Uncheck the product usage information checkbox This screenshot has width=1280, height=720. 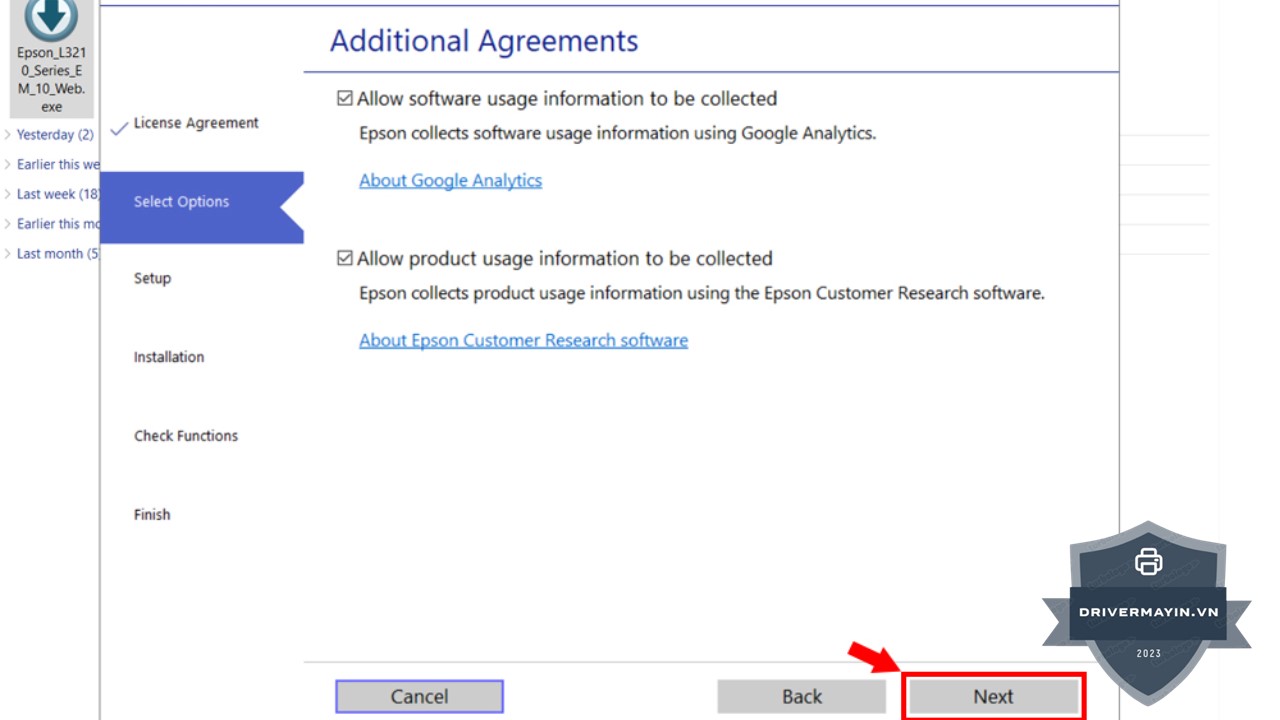click(345, 258)
